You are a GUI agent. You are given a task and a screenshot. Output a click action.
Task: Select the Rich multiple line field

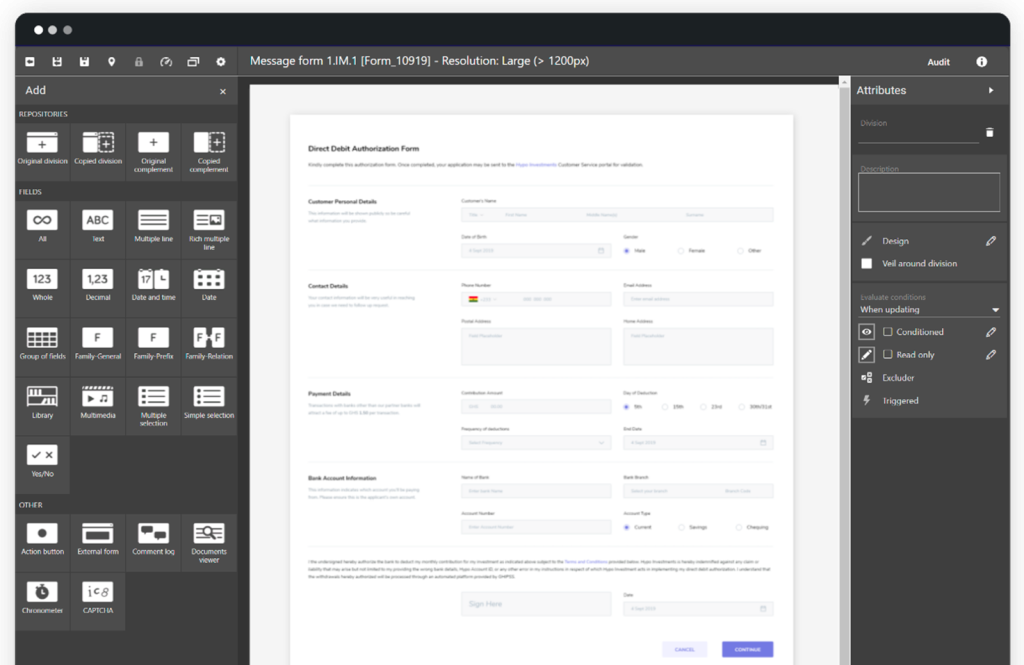[209, 227]
